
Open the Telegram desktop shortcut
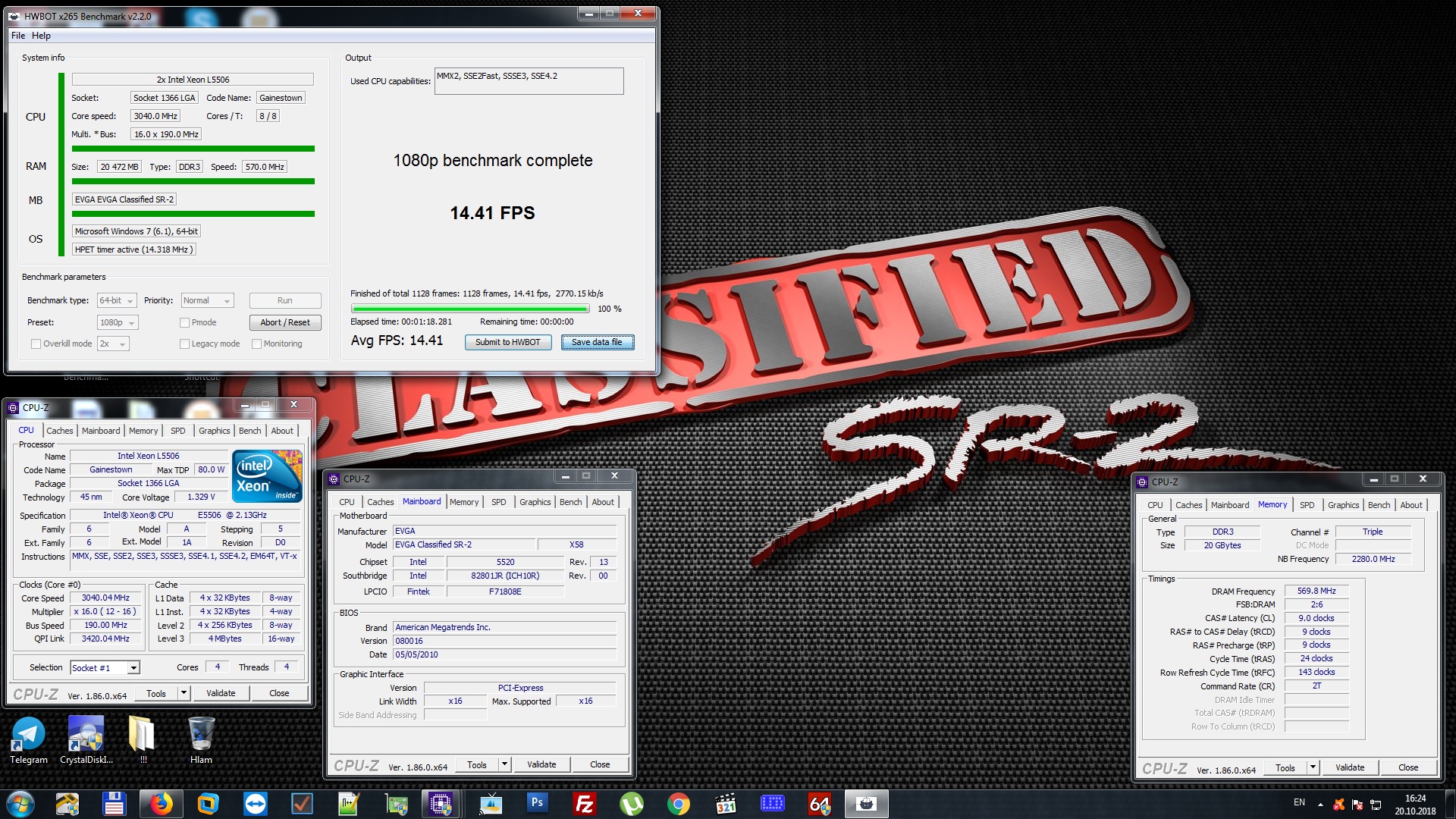29,740
